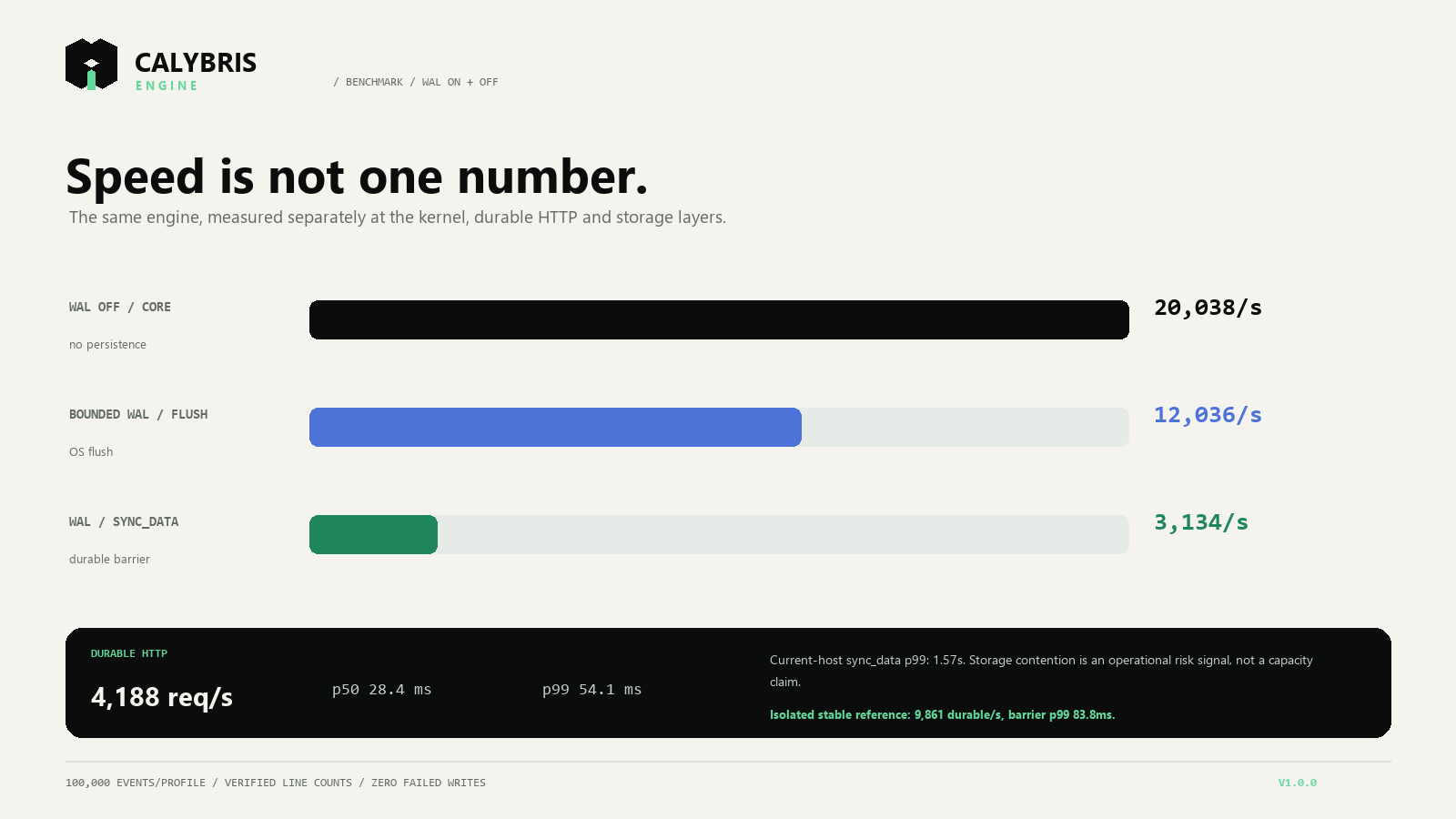Image resolution: width=1456 pixels, height=819 pixels.
Task: Click the ENGINE subtitle under the logo
Action: click(167, 86)
